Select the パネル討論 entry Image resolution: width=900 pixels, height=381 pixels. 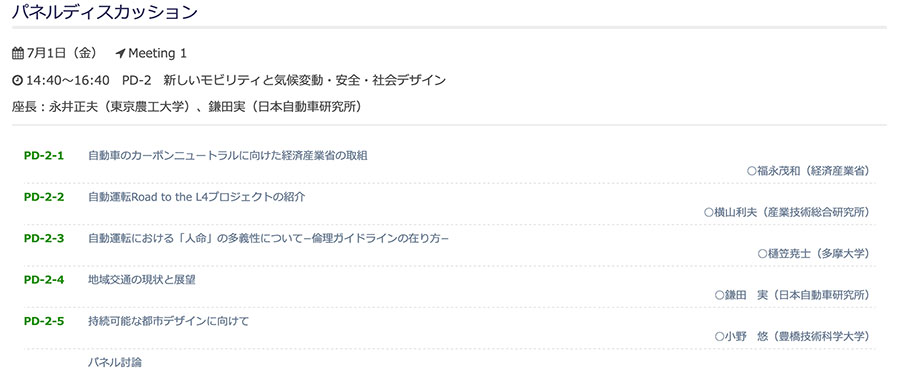tap(115, 363)
